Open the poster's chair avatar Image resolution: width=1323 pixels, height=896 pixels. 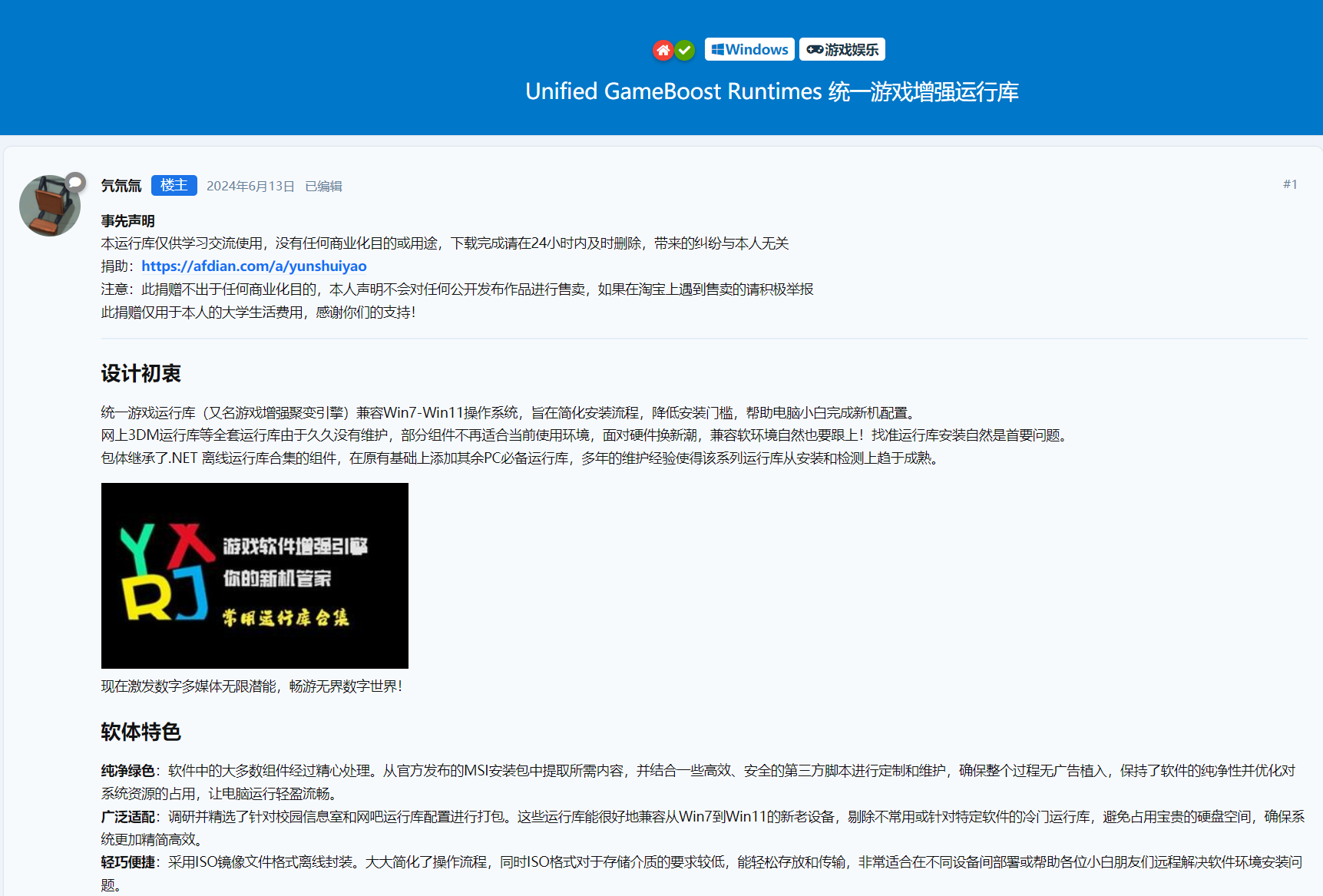(x=48, y=207)
